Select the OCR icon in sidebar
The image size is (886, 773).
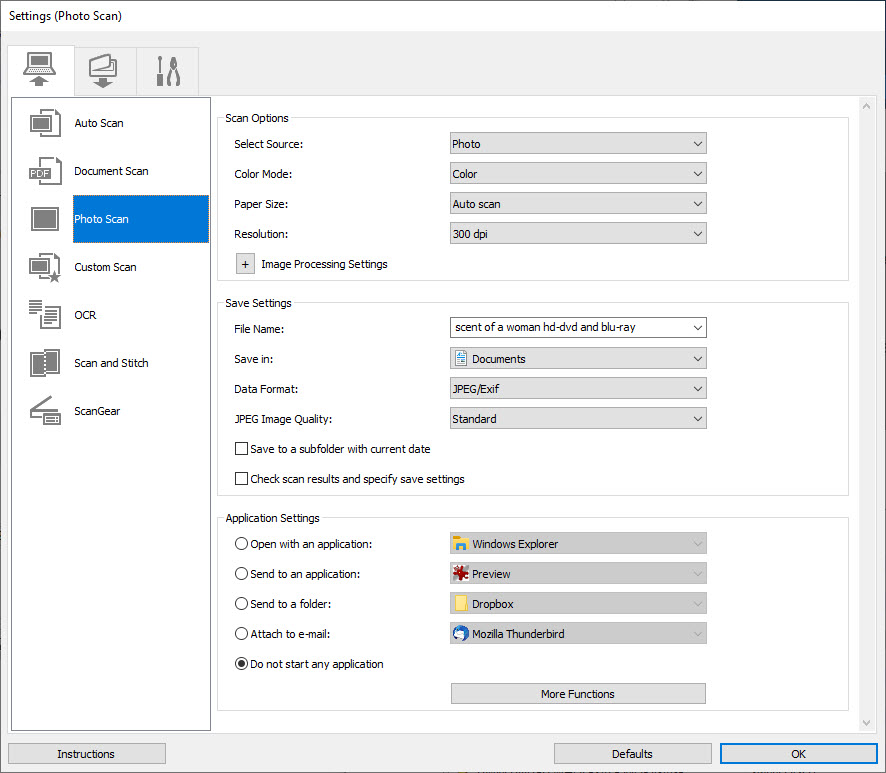point(46,315)
